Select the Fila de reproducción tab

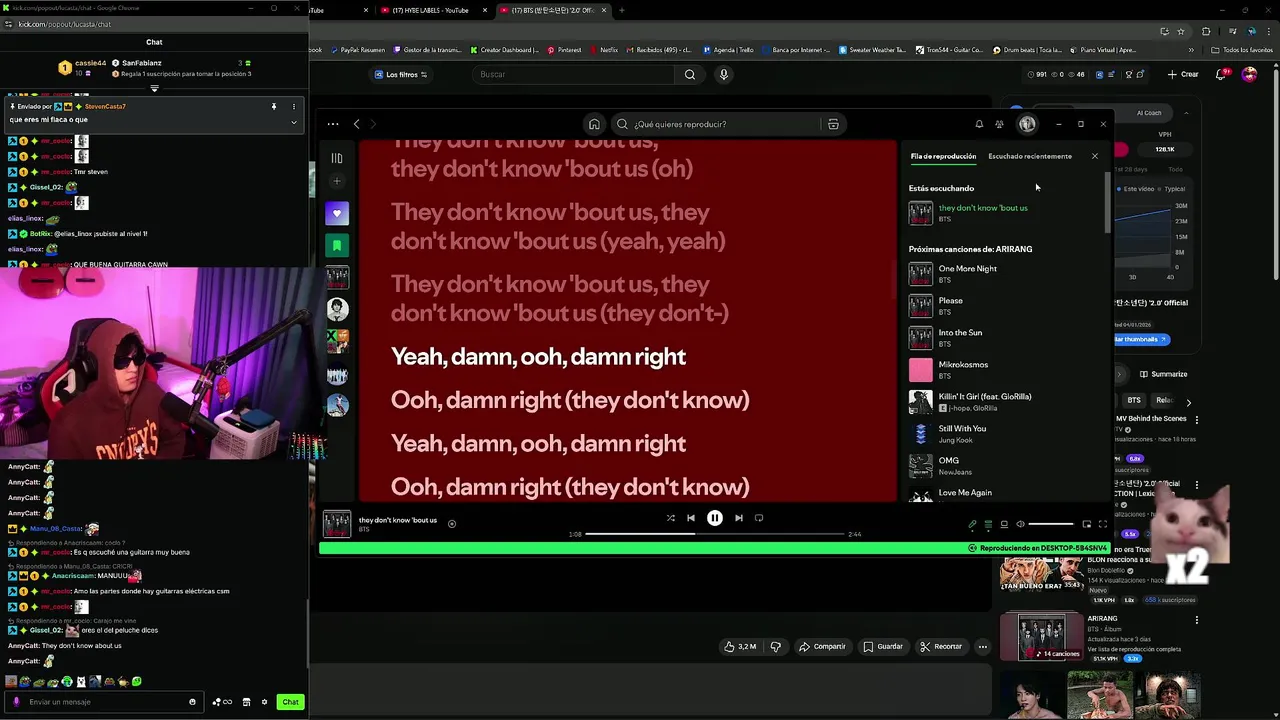(x=943, y=156)
